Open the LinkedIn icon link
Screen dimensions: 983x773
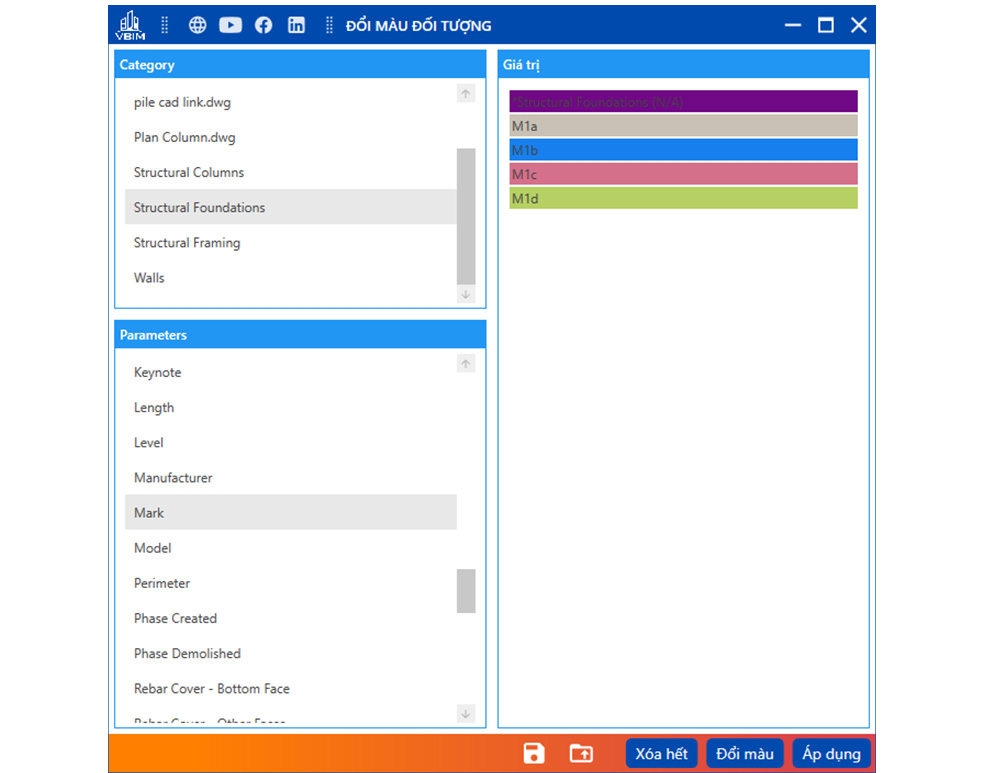[297, 26]
